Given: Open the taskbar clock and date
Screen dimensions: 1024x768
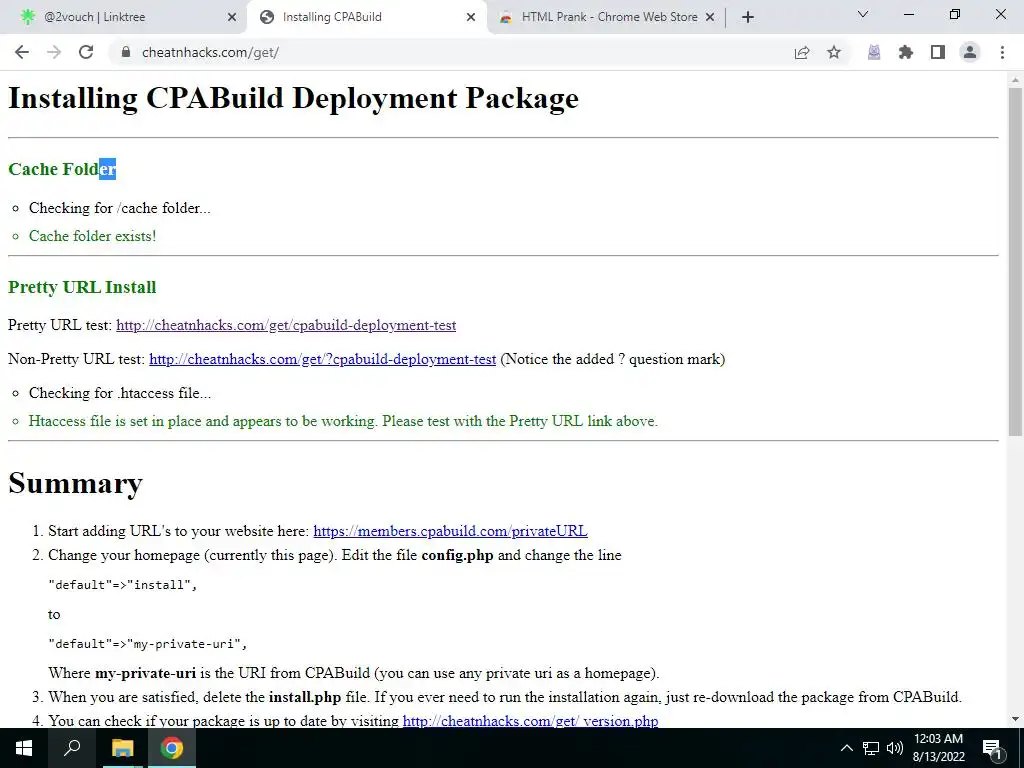Looking at the screenshot, I should point(938,748).
